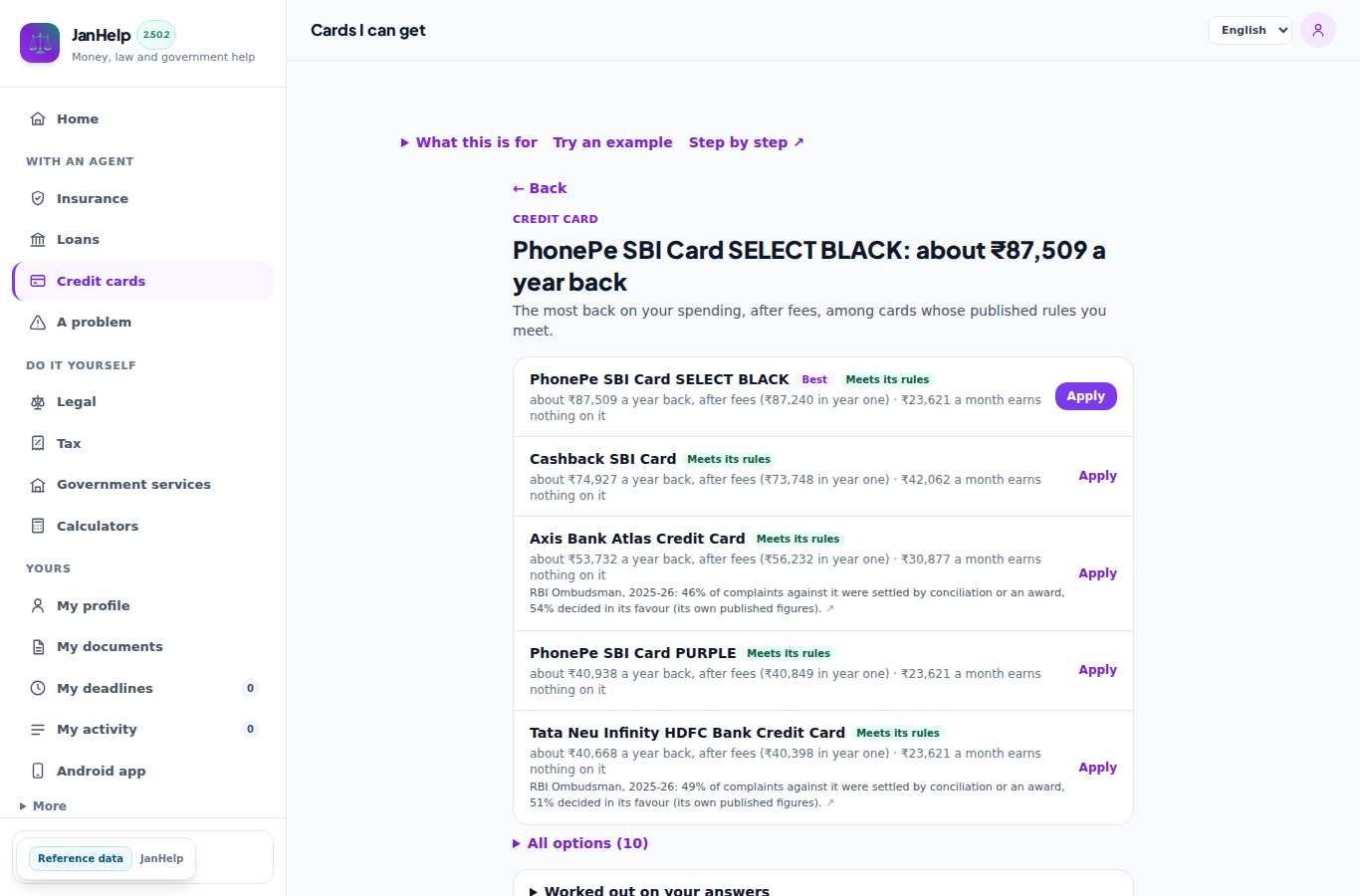Click the Legal scales icon

point(38,402)
